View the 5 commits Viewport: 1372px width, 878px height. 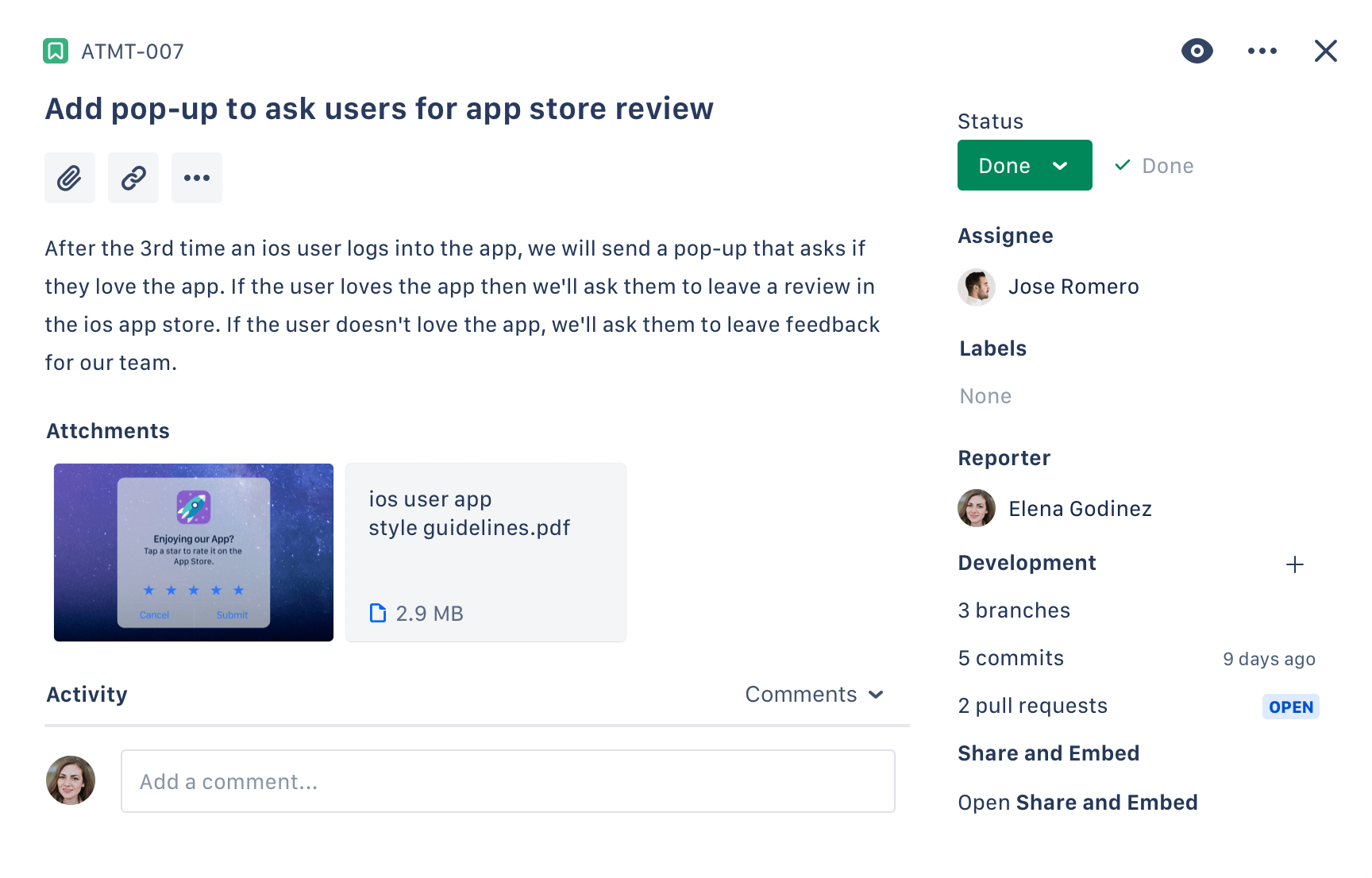(x=1010, y=657)
